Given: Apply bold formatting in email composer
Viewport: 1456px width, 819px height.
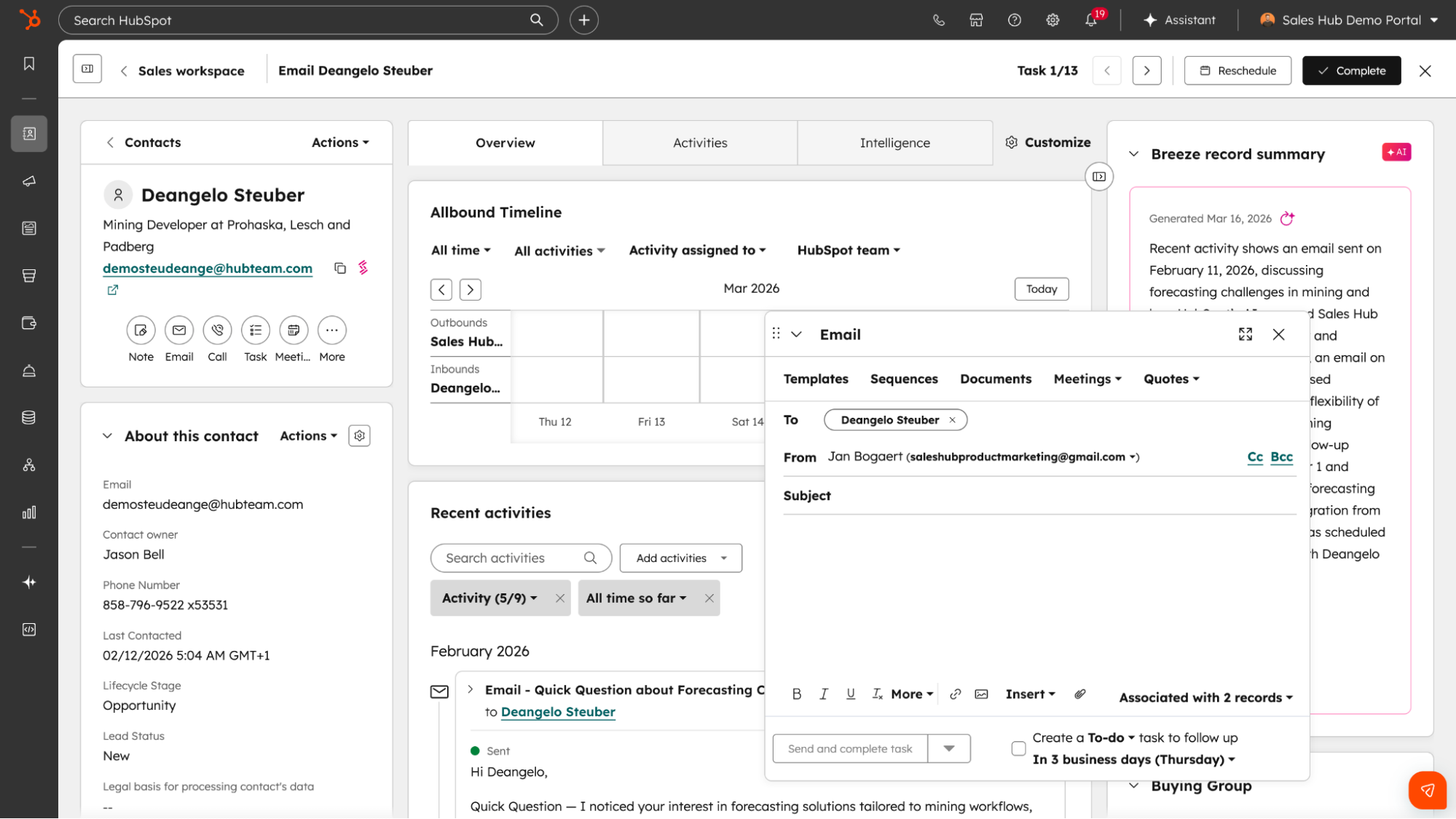Looking at the screenshot, I should (797, 695).
